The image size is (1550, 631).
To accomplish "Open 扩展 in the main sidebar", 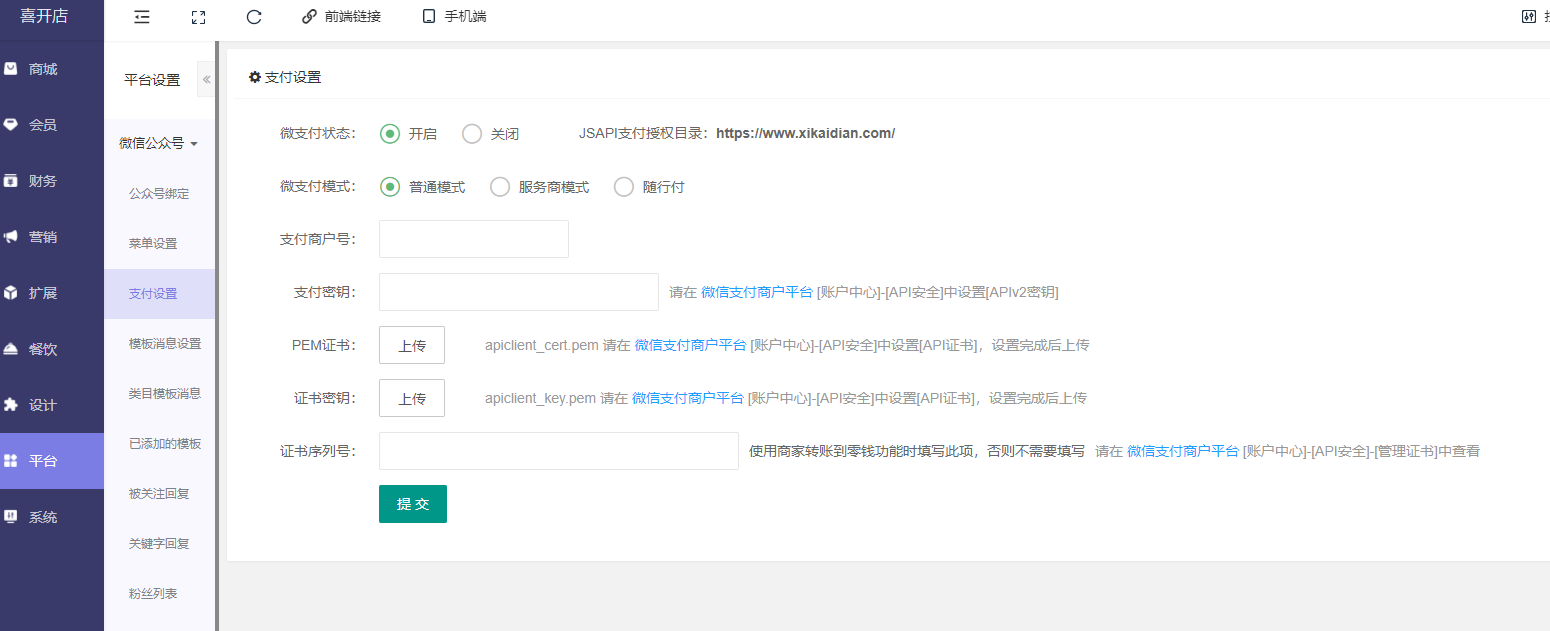I will (52, 293).
